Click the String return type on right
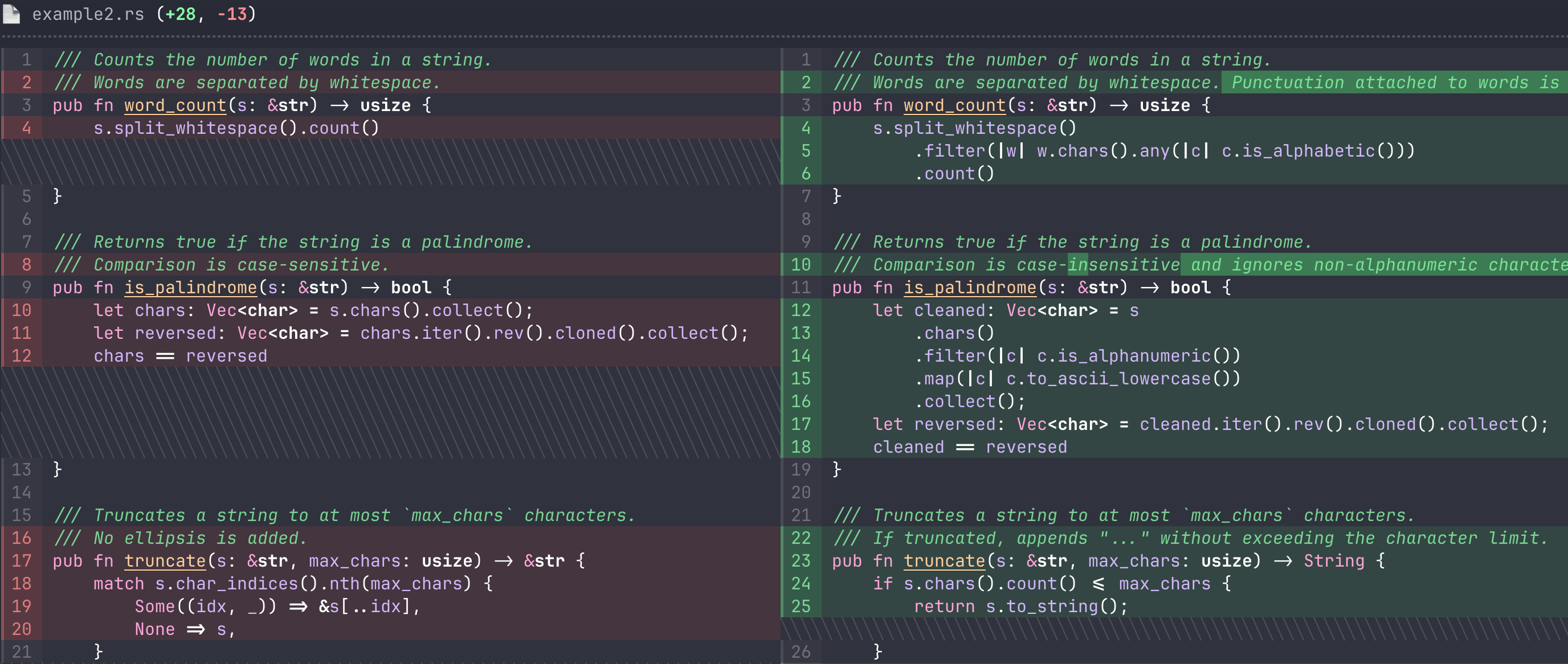Viewport: 1568px width, 664px height. click(1334, 560)
